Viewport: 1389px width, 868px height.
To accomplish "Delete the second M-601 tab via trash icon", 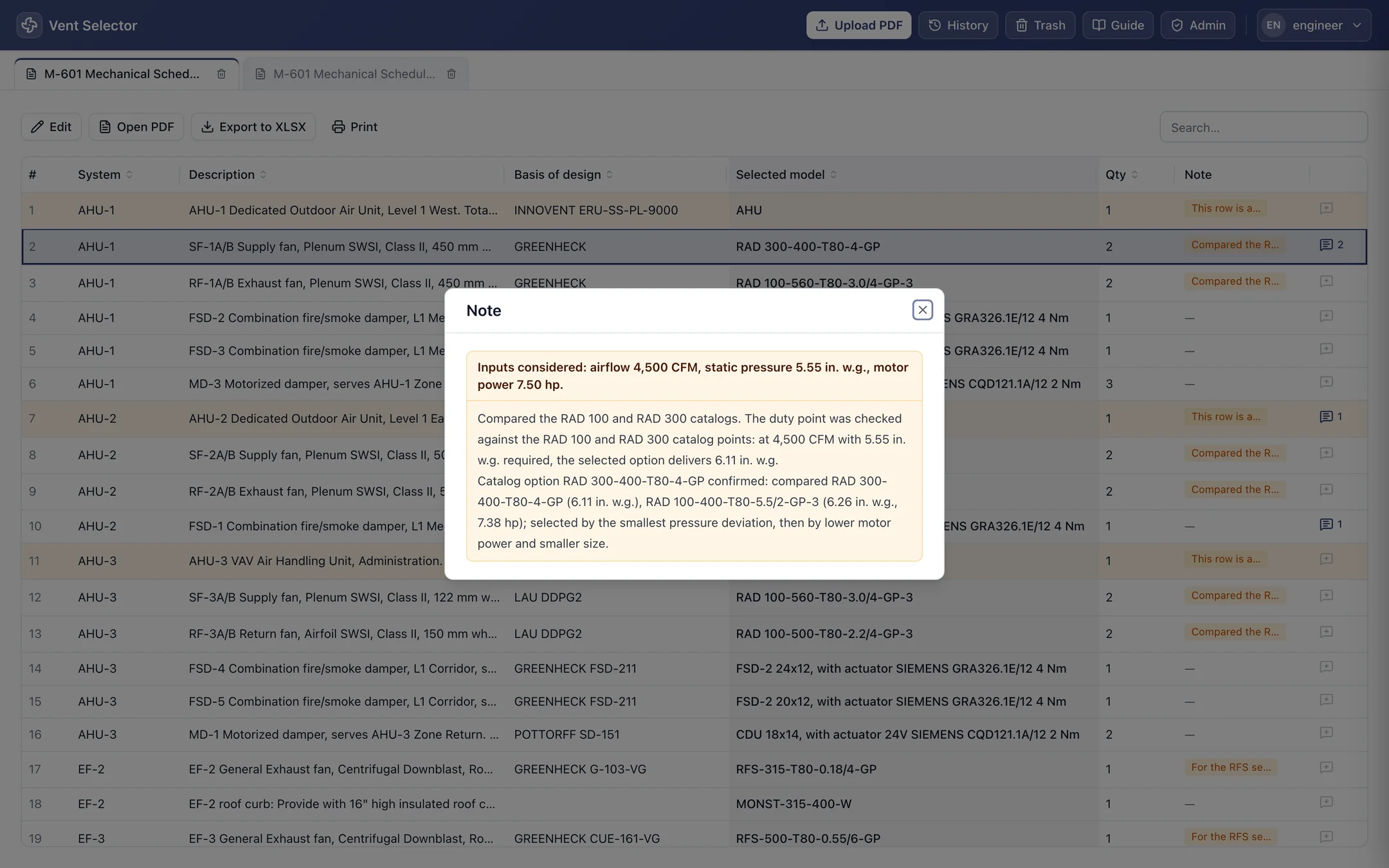I will pyautogui.click(x=451, y=74).
